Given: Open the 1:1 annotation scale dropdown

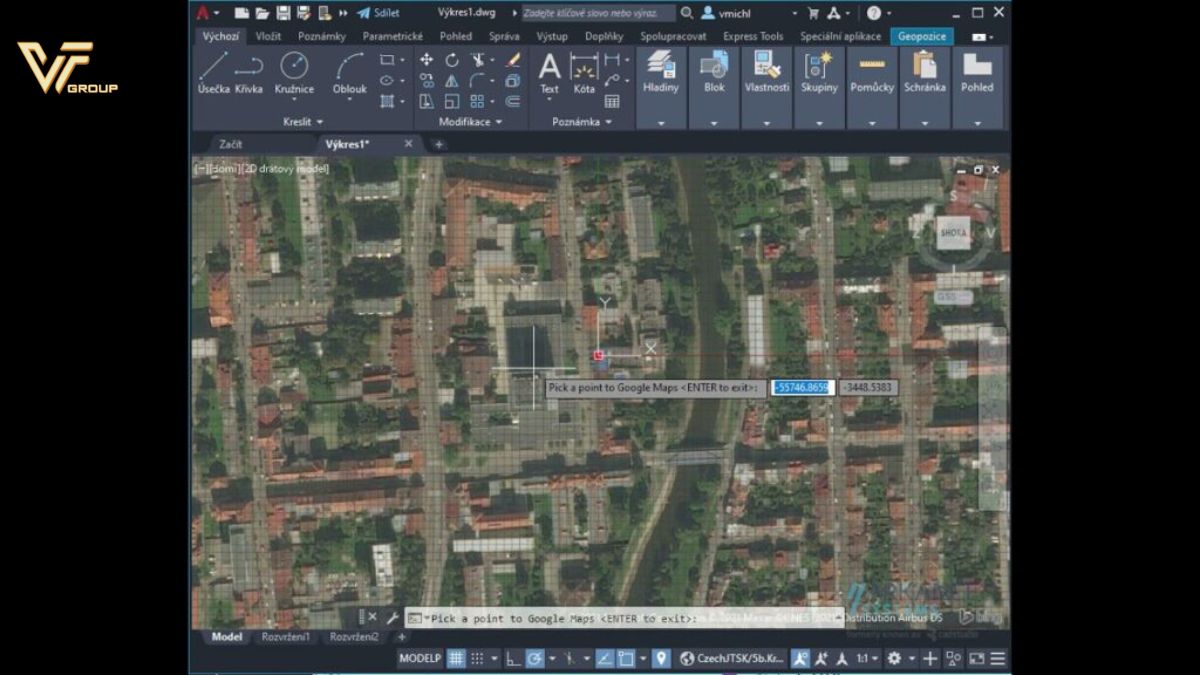Looking at the screenshot, I should coord(869,658).
